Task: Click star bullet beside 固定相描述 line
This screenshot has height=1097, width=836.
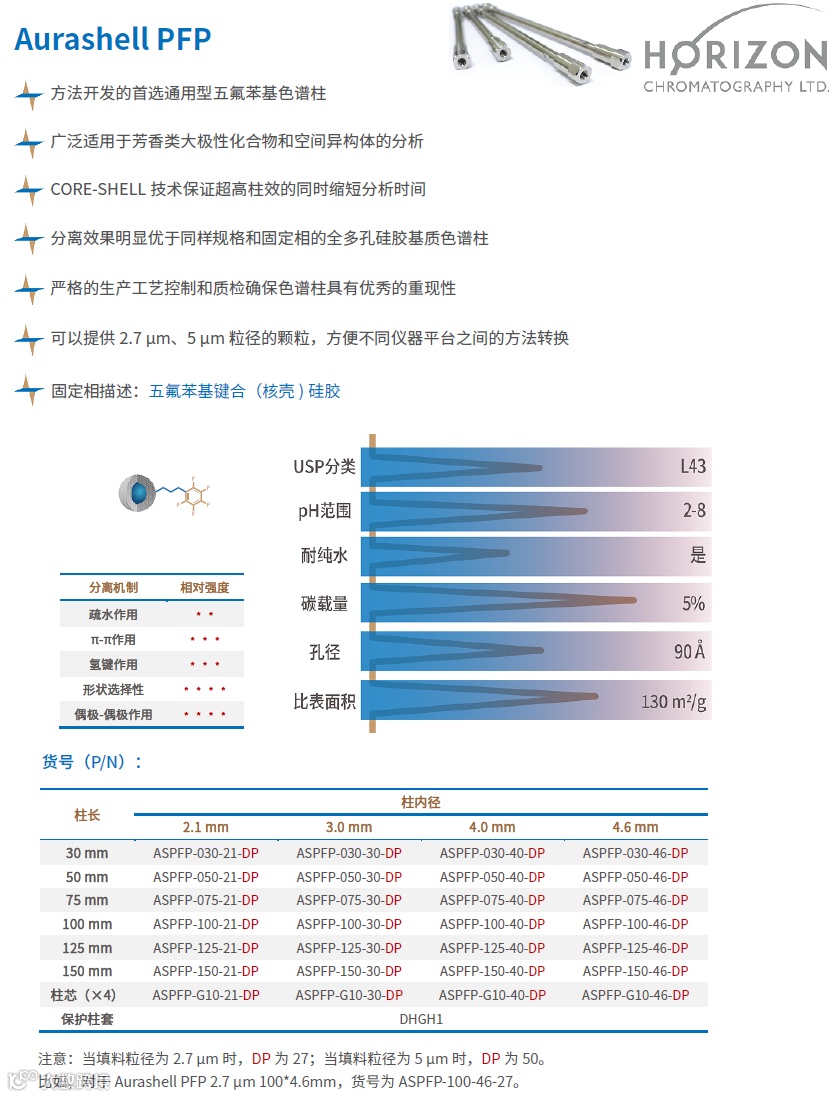Action: [29, 390]
